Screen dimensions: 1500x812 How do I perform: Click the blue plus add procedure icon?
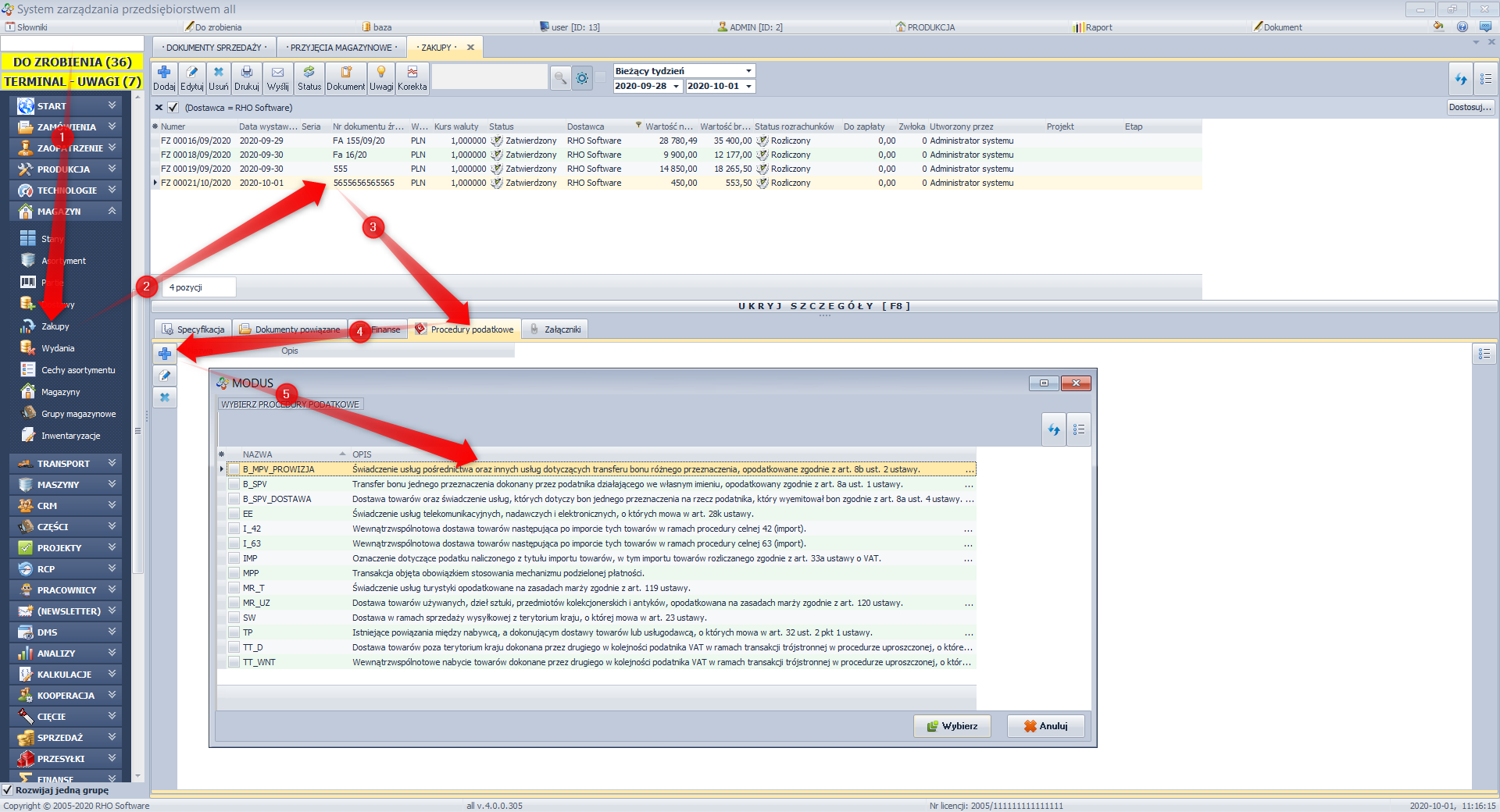[165, 354]
